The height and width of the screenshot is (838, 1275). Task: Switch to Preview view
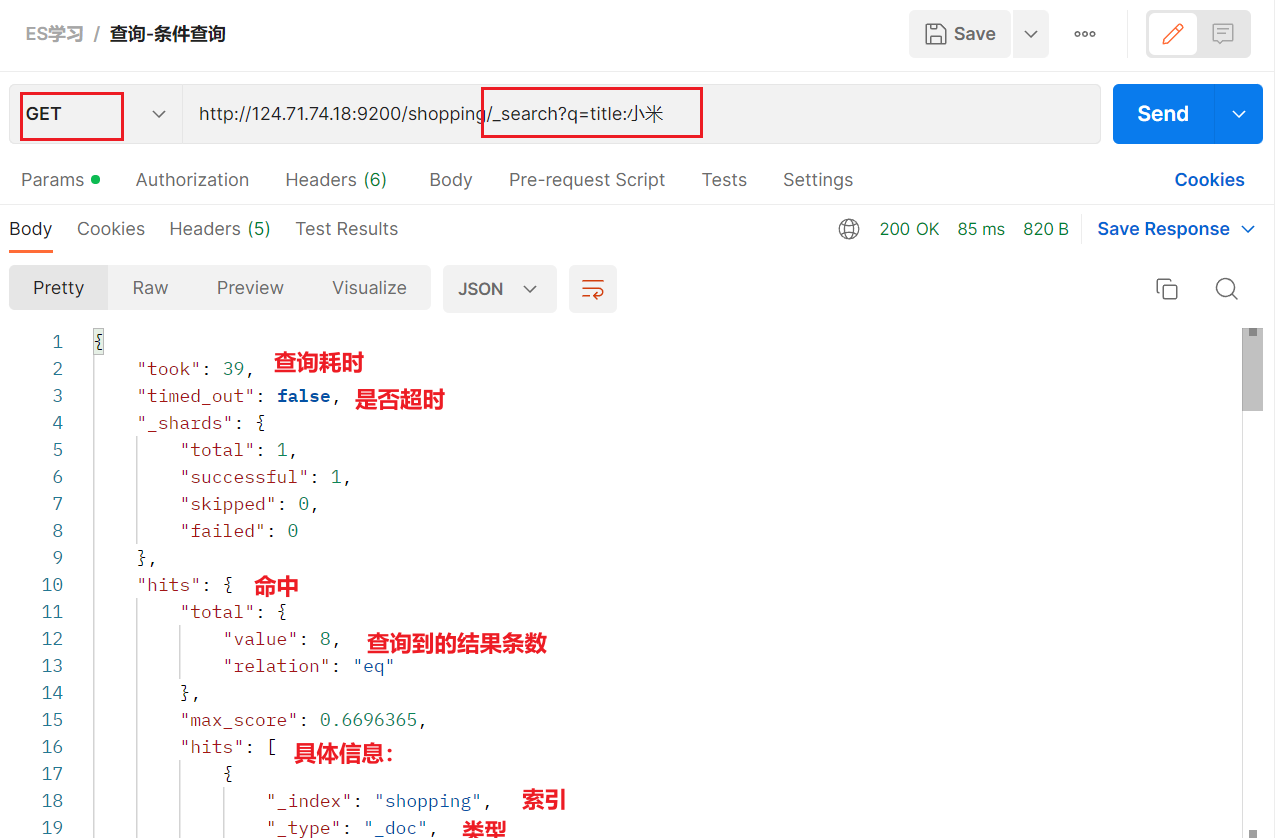[250, 288]
